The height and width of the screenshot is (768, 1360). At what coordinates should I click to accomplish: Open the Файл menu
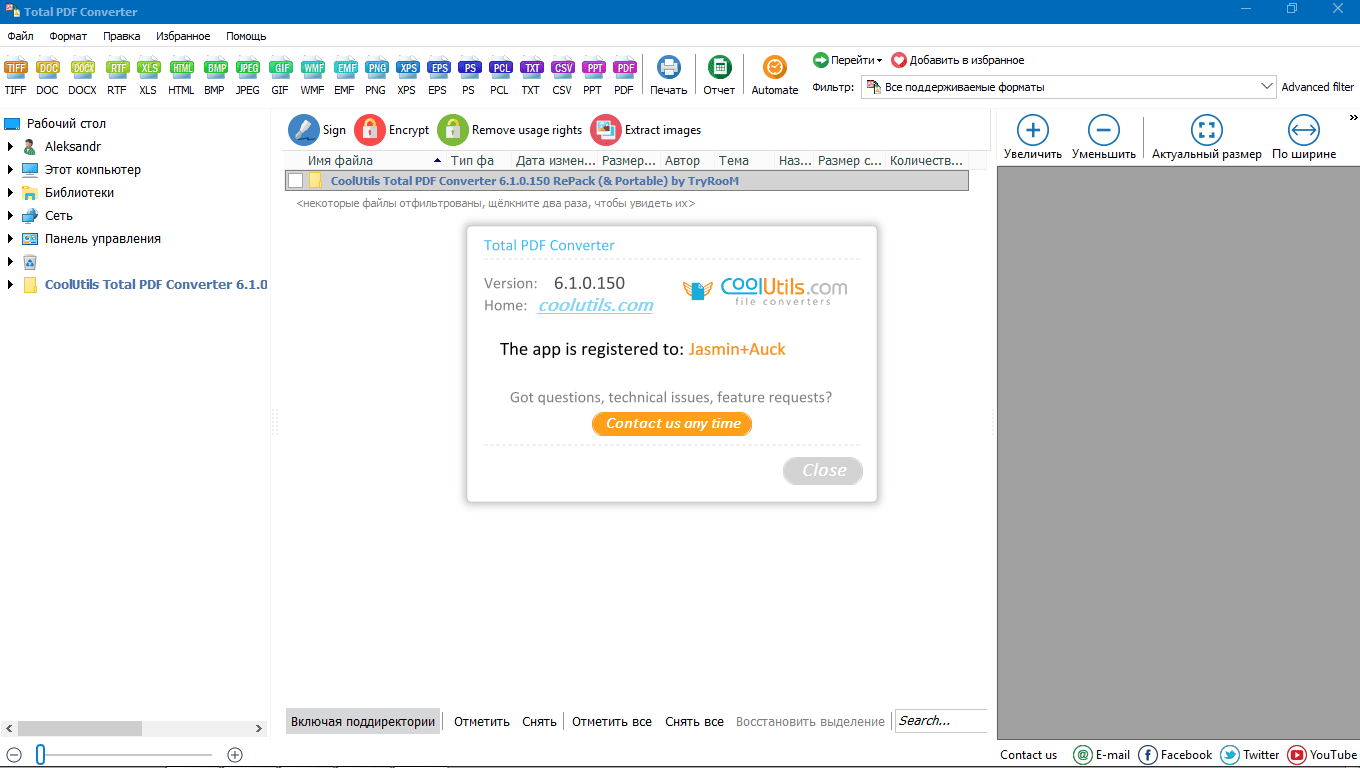pyautogui.click(x=20, y=36)
